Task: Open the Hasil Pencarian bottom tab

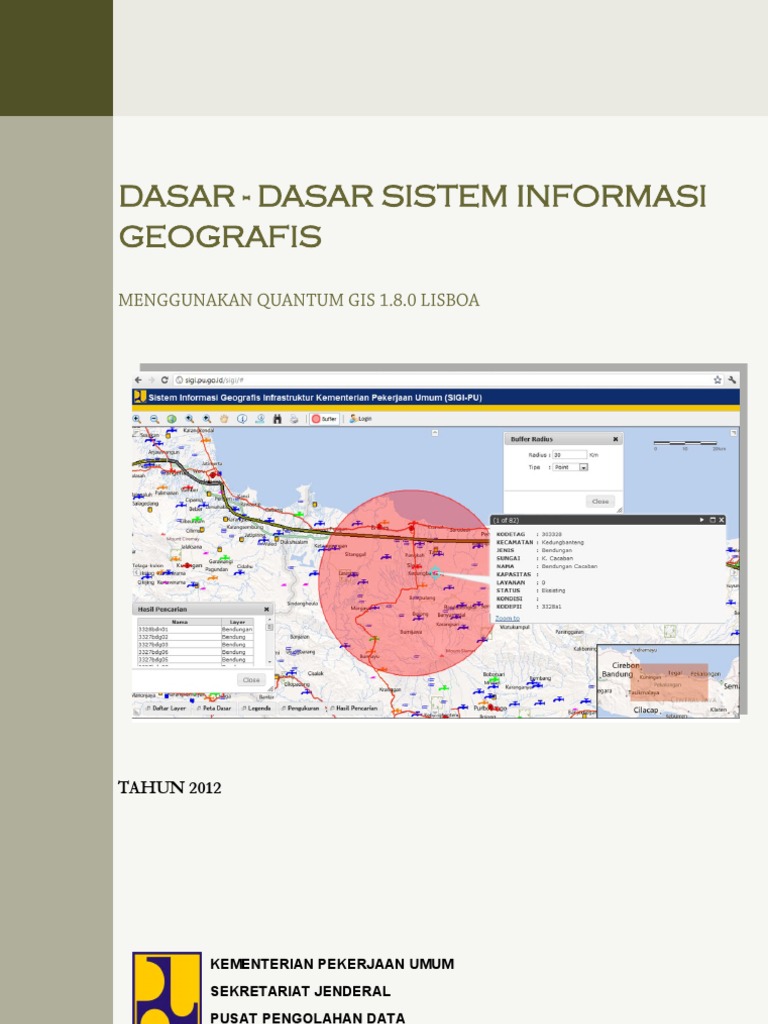Action: (354, 708)
